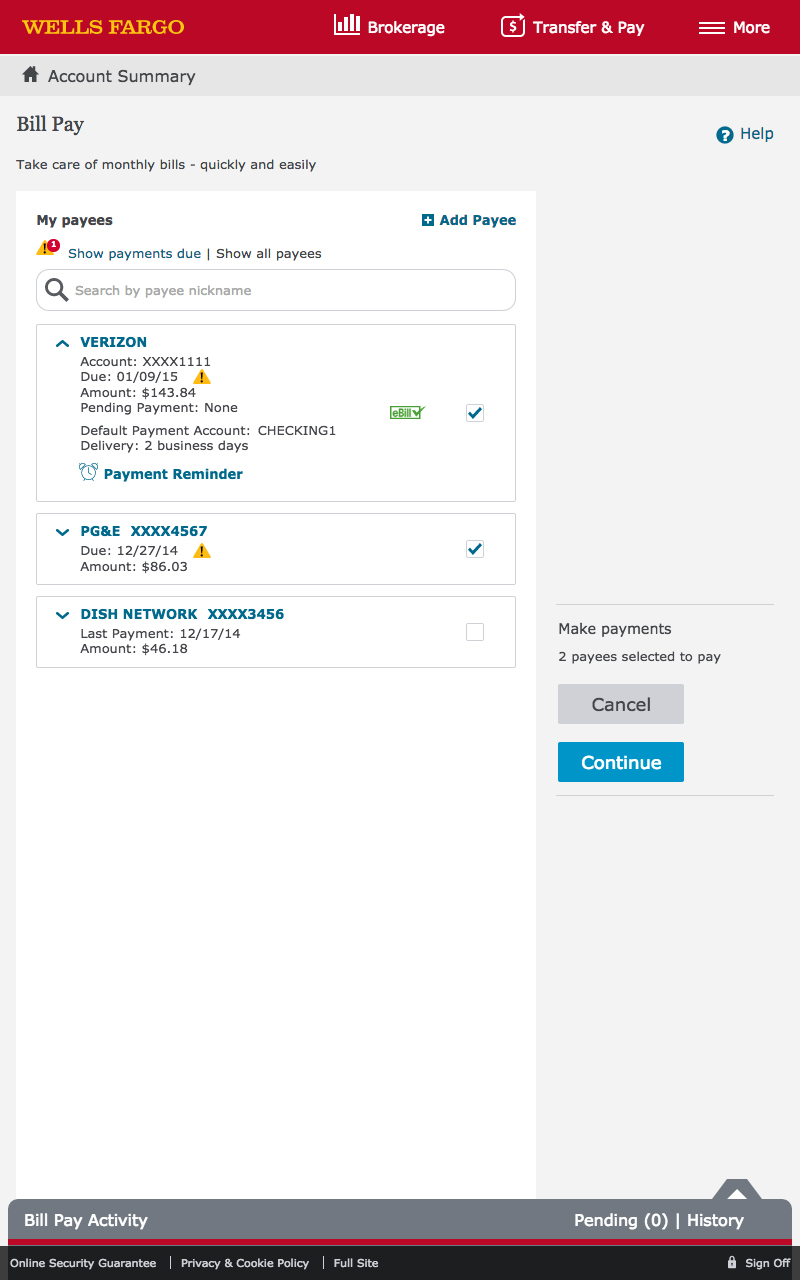Collapse the Verizon payee details

point(63,343)
